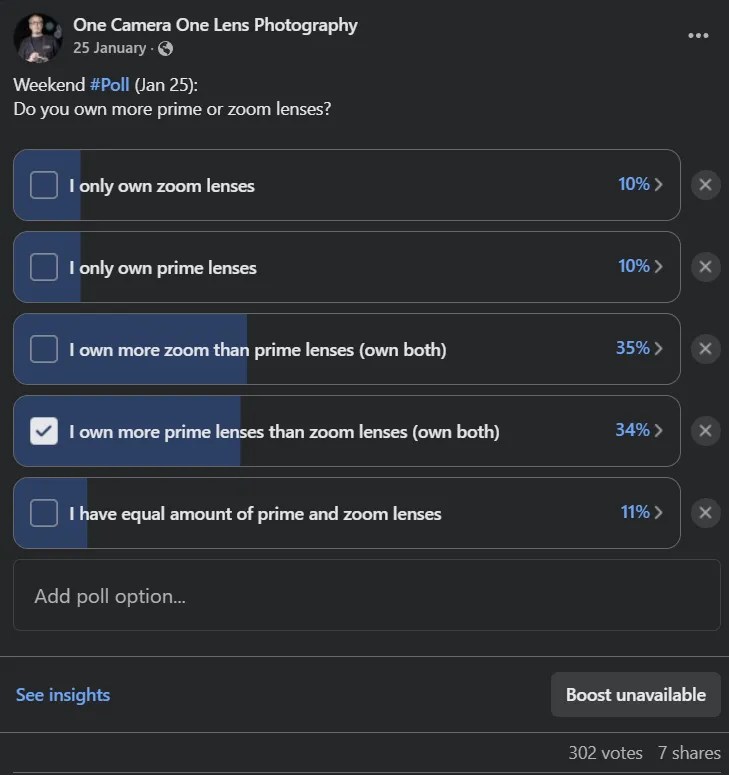The width and height of the screenshot is (729, 775).
Task: Delete the 'more prime lenses than zoom' option
Action: tap(705, 431)
